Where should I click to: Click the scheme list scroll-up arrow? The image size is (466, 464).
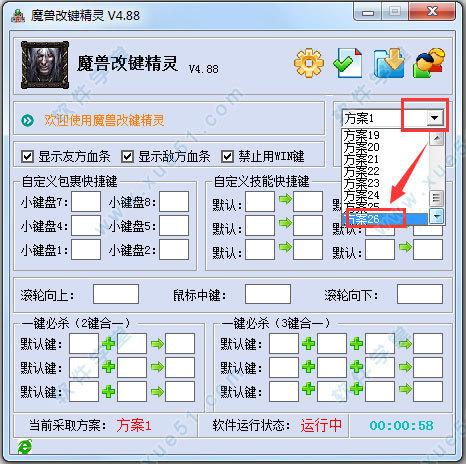(x=437, y=138)
